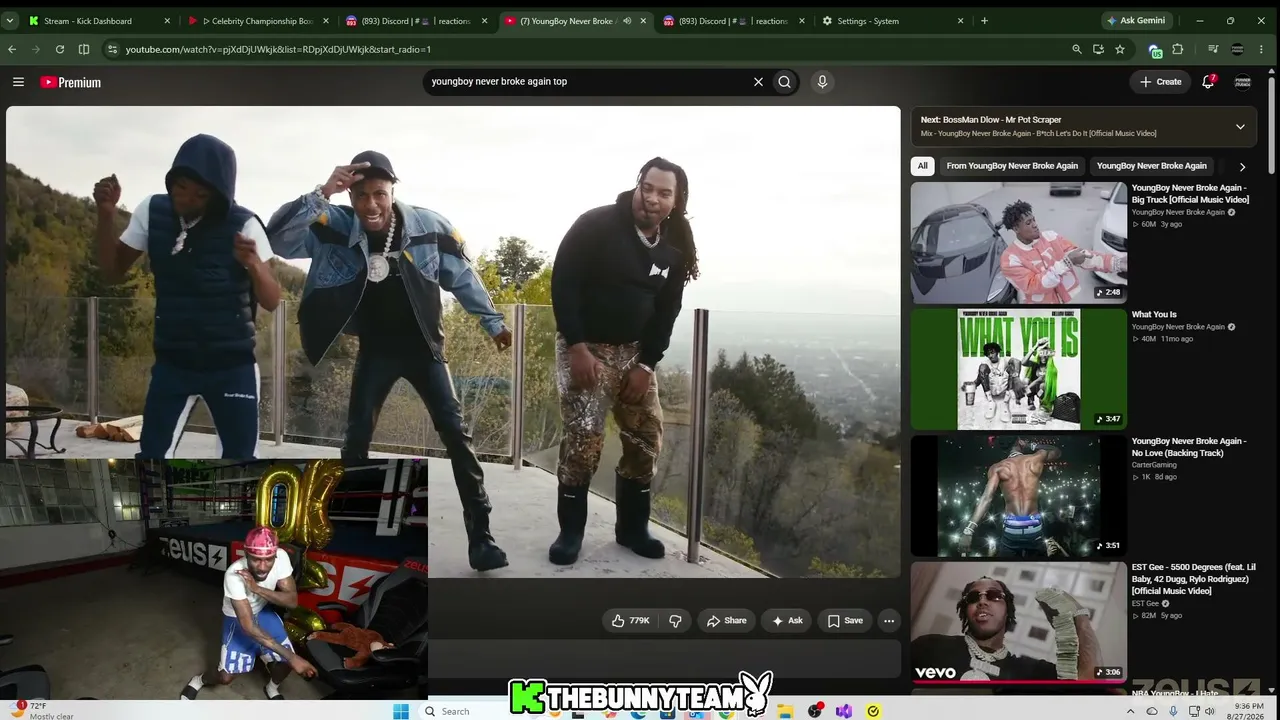Viewport: 1280px width, 720px height.
Task: Open a new browser tab
Action: pyautogui.click(x=984, y=21)
